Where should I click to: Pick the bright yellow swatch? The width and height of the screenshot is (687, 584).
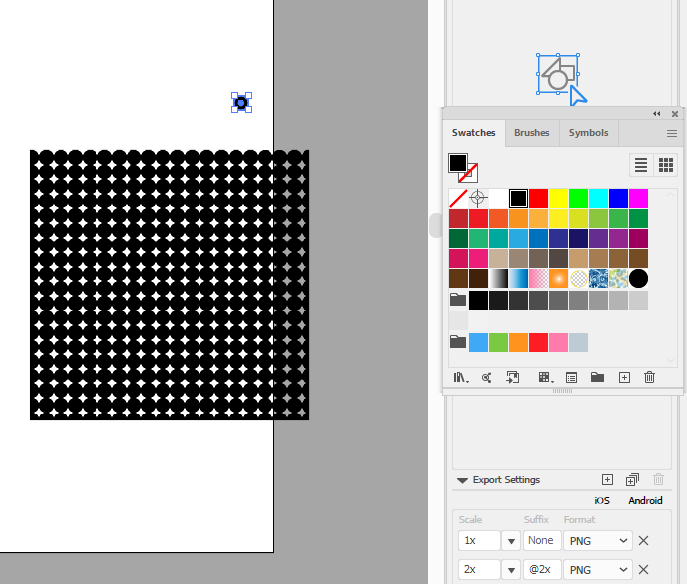click(559, 198)
